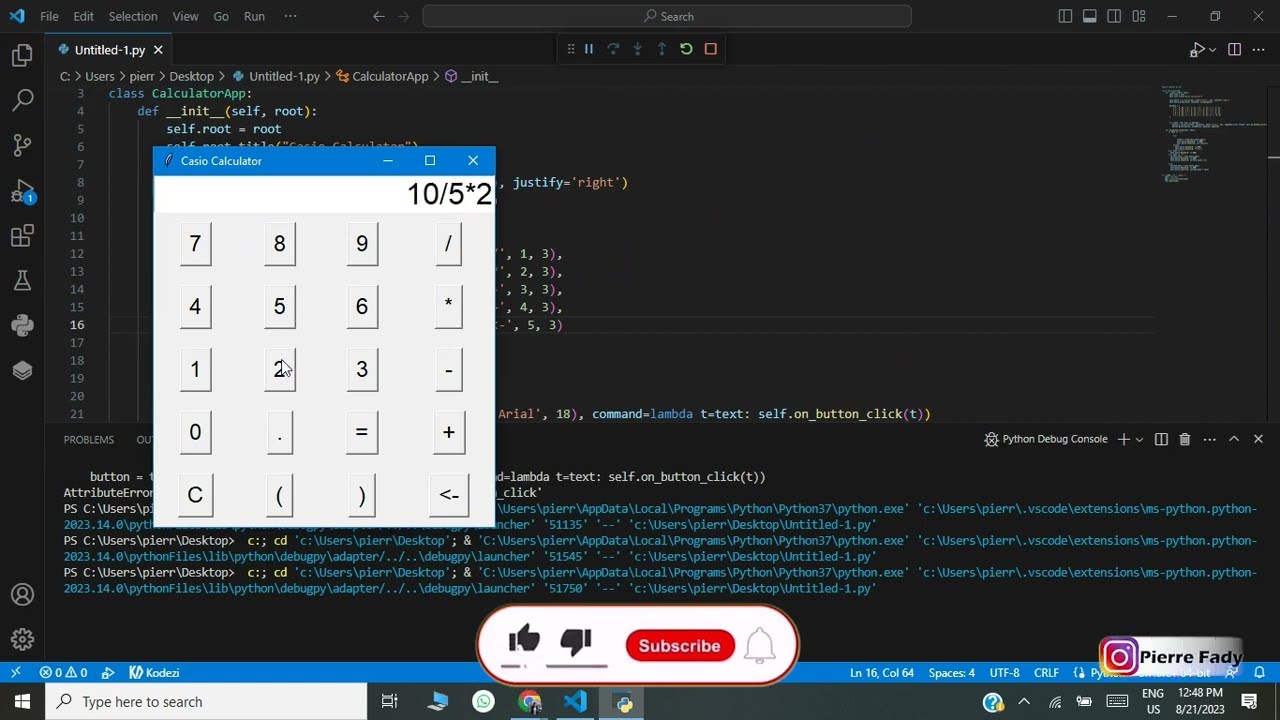Open the terminal panel More Actions menu
The height and width of the screenshot is (720, 1280).
click(1209, 439)
